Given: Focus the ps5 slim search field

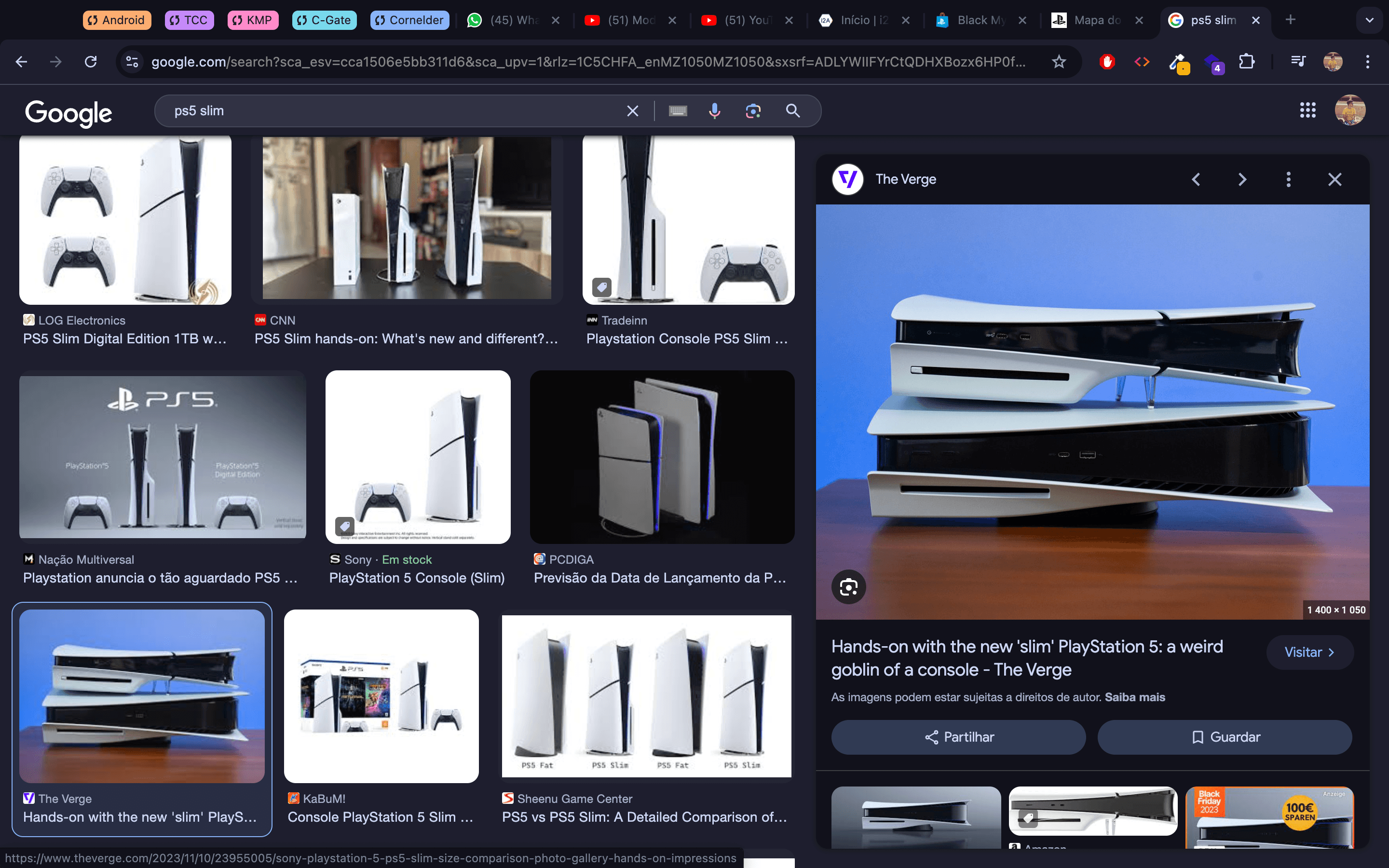Looking at the screenshot, I should (396, 111).
